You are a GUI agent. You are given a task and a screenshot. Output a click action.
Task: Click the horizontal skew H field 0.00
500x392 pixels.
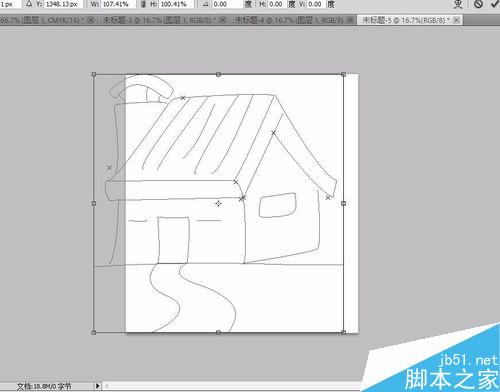pos(276,4)
